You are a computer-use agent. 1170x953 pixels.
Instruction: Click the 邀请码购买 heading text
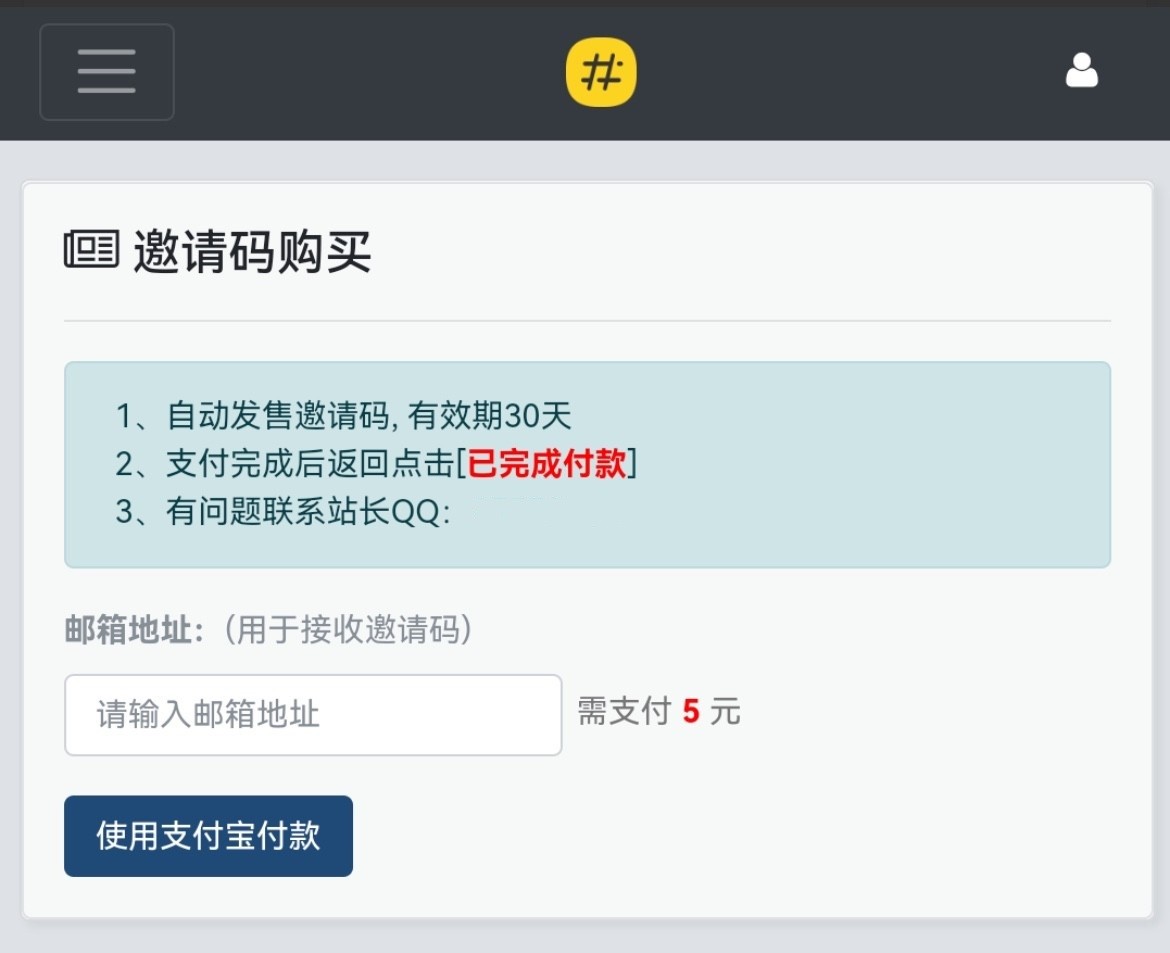[x=252, y=251]
